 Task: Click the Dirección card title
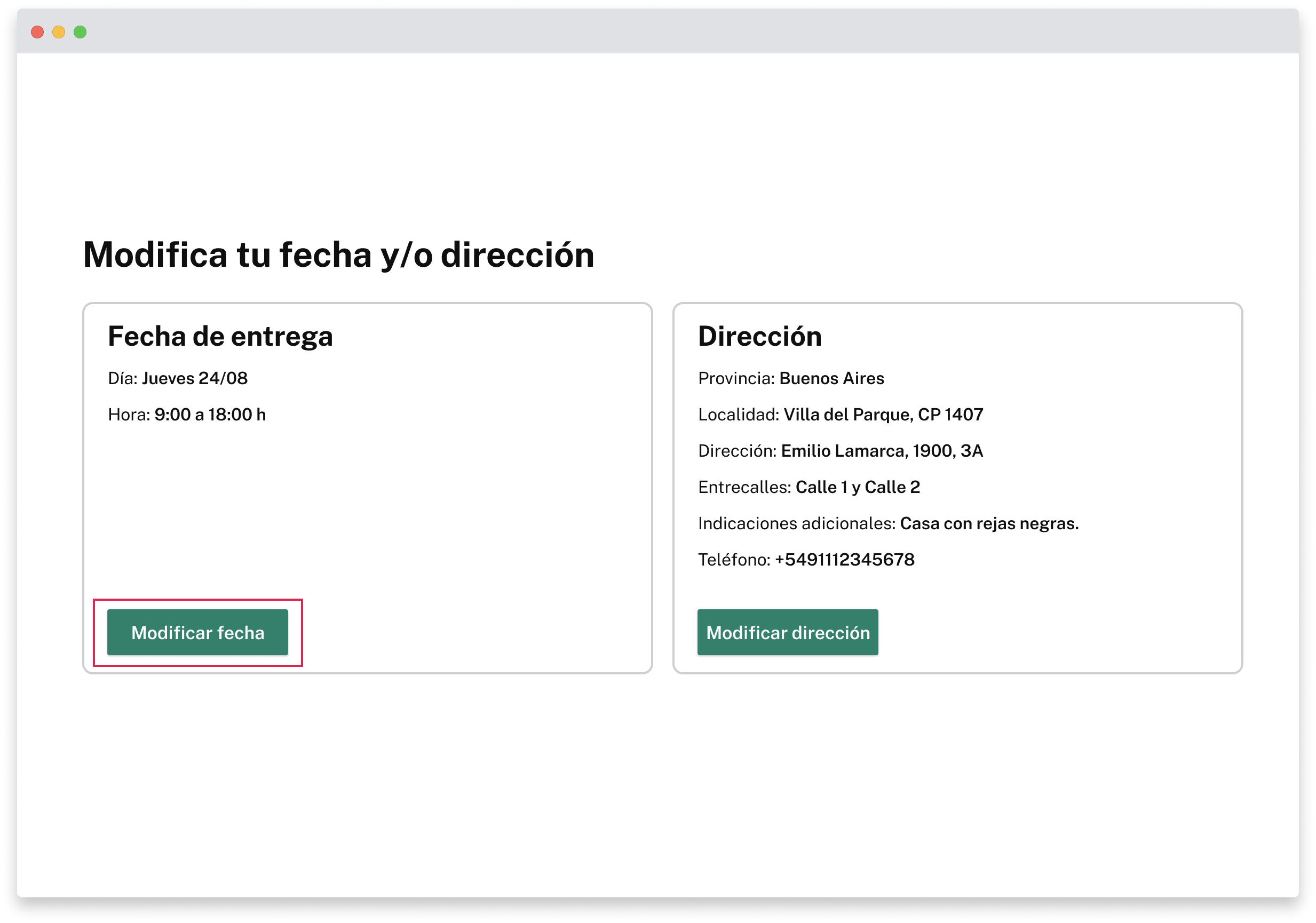[x=759, y=336]
